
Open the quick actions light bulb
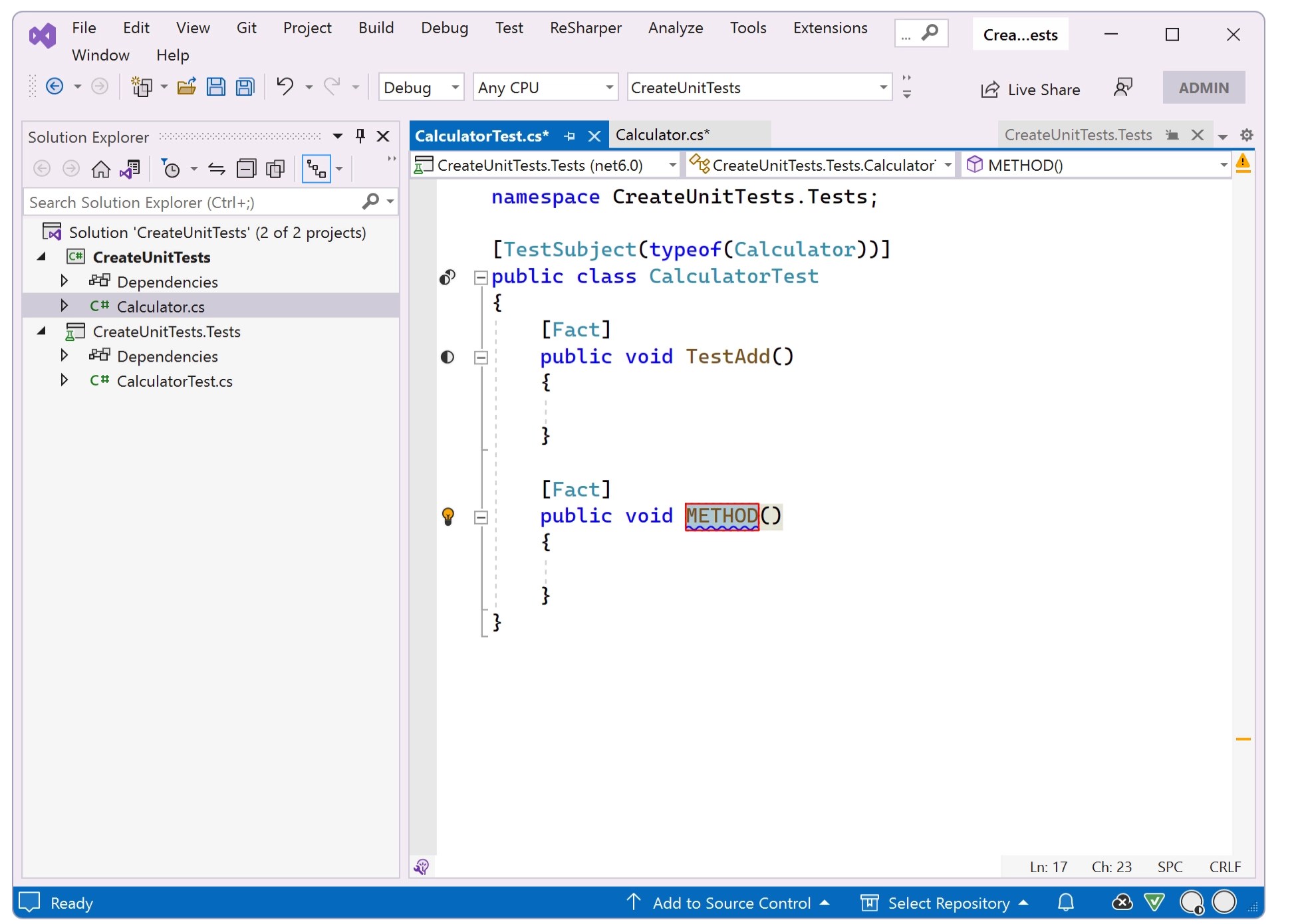point(450,517)
